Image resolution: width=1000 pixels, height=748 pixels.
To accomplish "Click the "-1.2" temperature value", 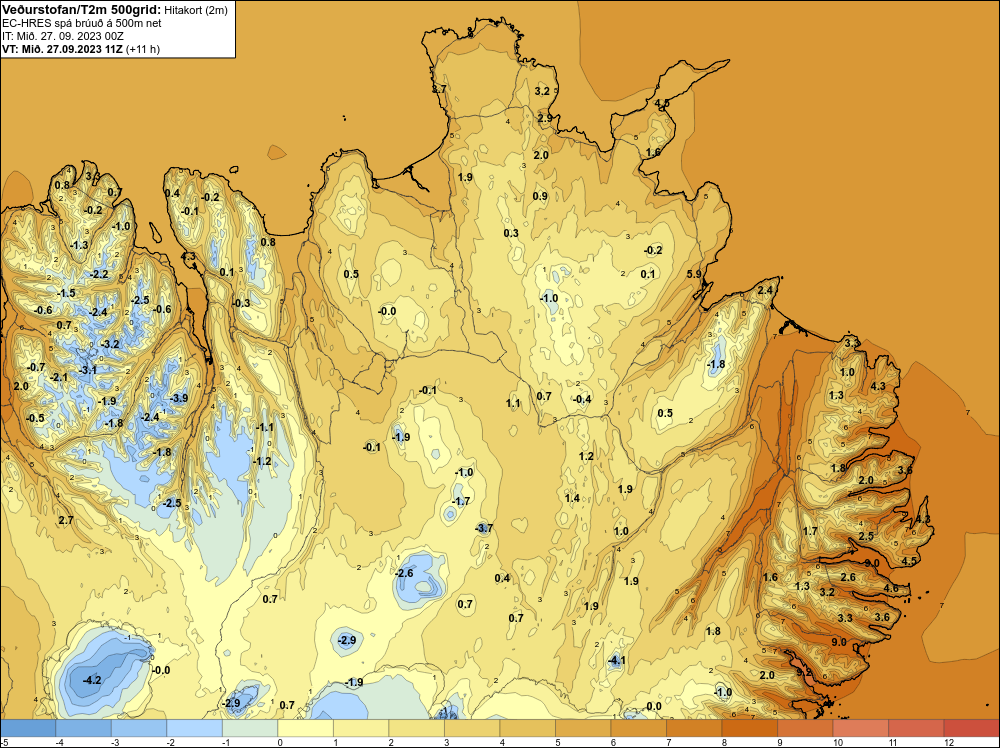I will point(261,461).
